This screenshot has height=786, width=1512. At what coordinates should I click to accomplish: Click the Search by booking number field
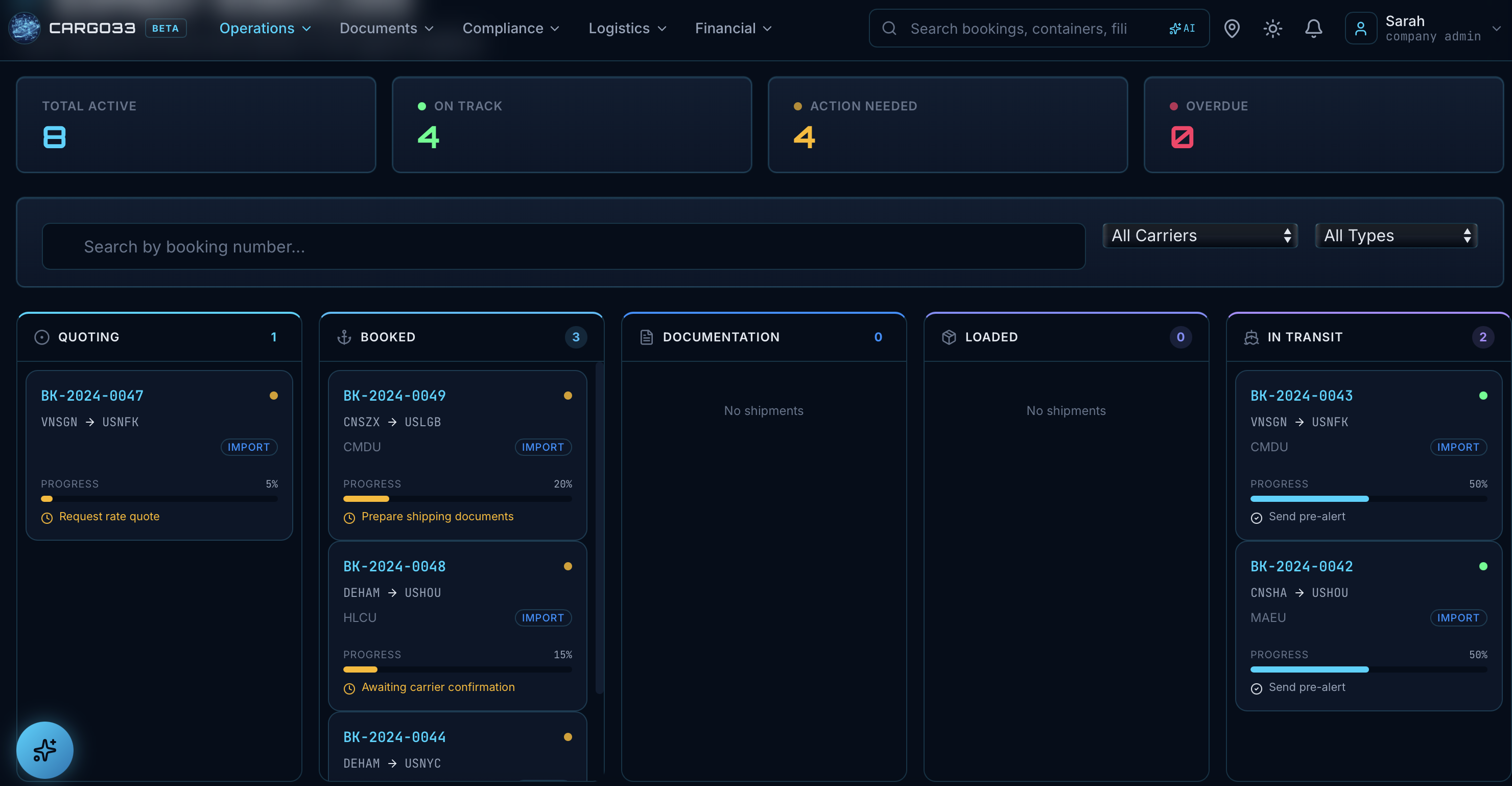pyautogui.click(x=563, y=246)
